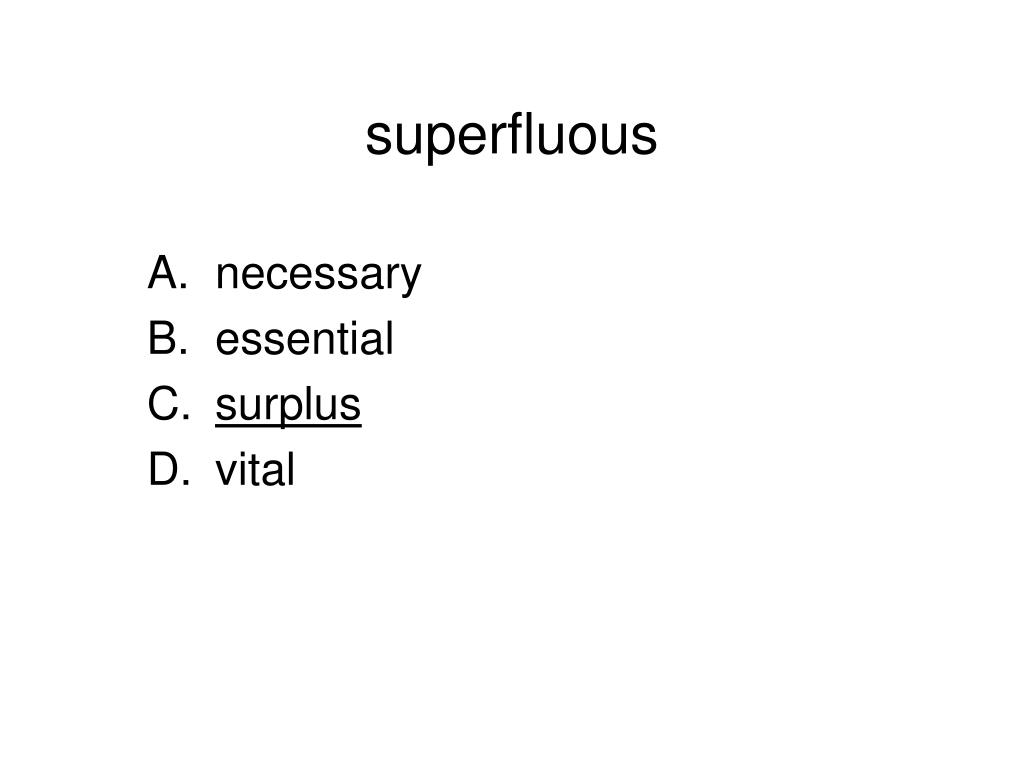Click the slide title 'superfluous'
The height and width of the screenshot is (768, 1024).
pos(511,137)
